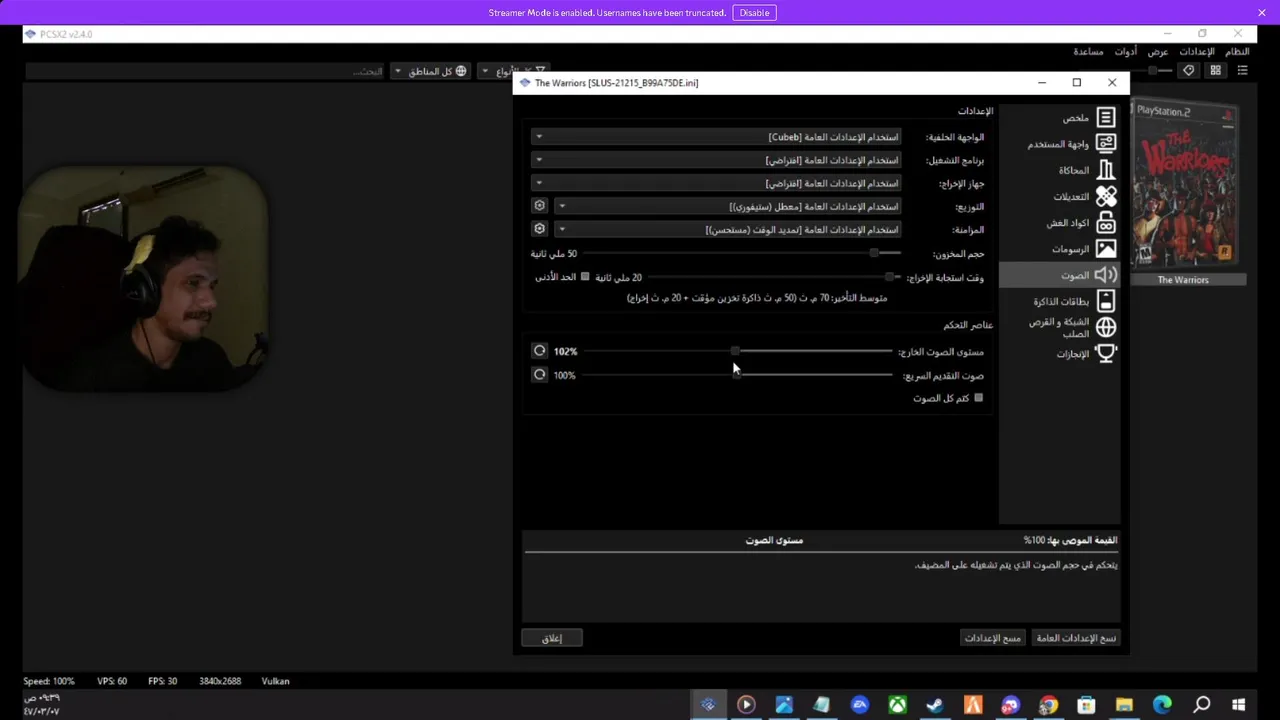Click the buffer size (حجم المخزون) slider
The height and width of the screenshot is (720, 1280).
(x=740, y=253)
